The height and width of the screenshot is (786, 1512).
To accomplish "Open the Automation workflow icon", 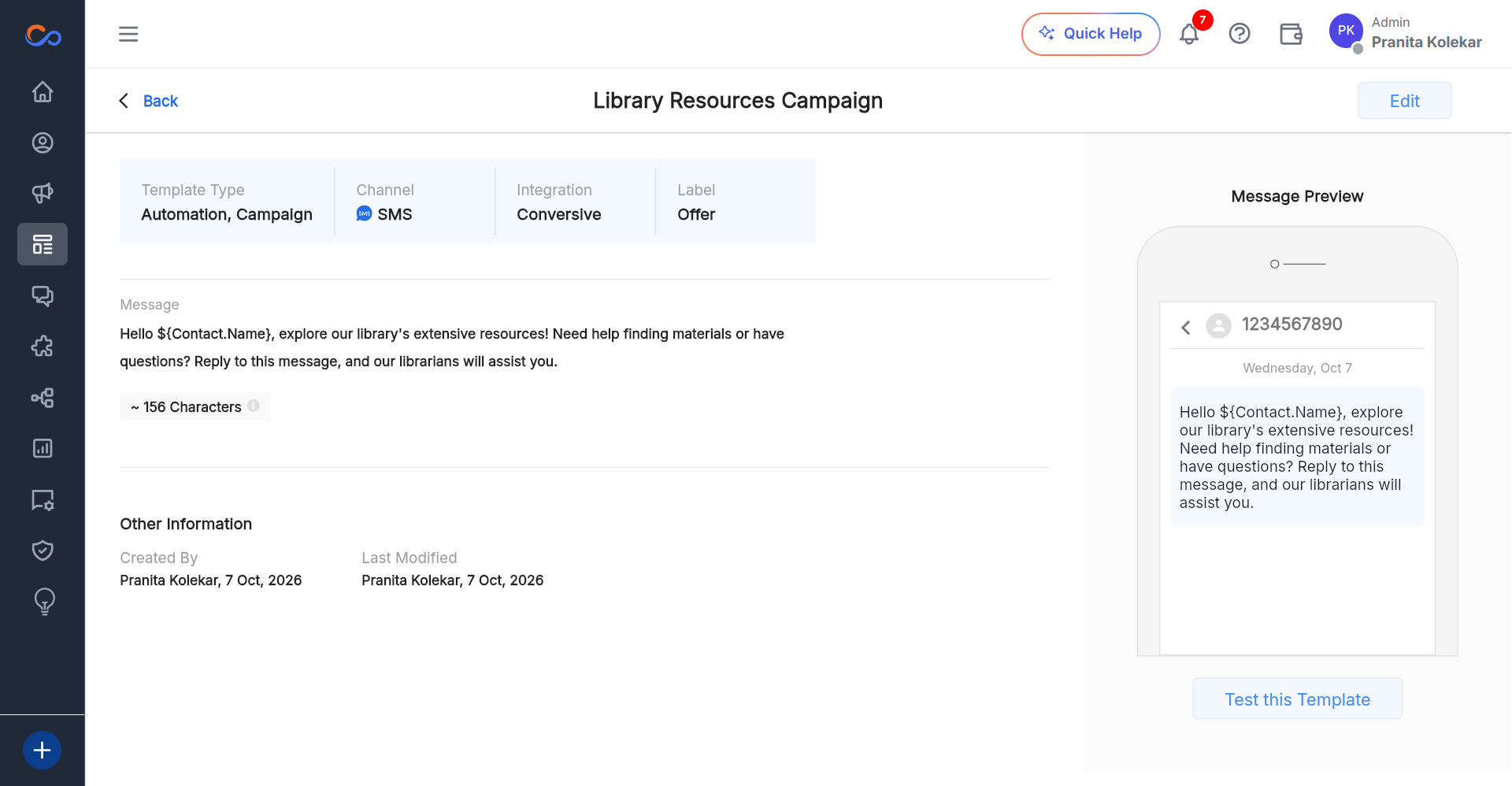I will click(43, 398).
